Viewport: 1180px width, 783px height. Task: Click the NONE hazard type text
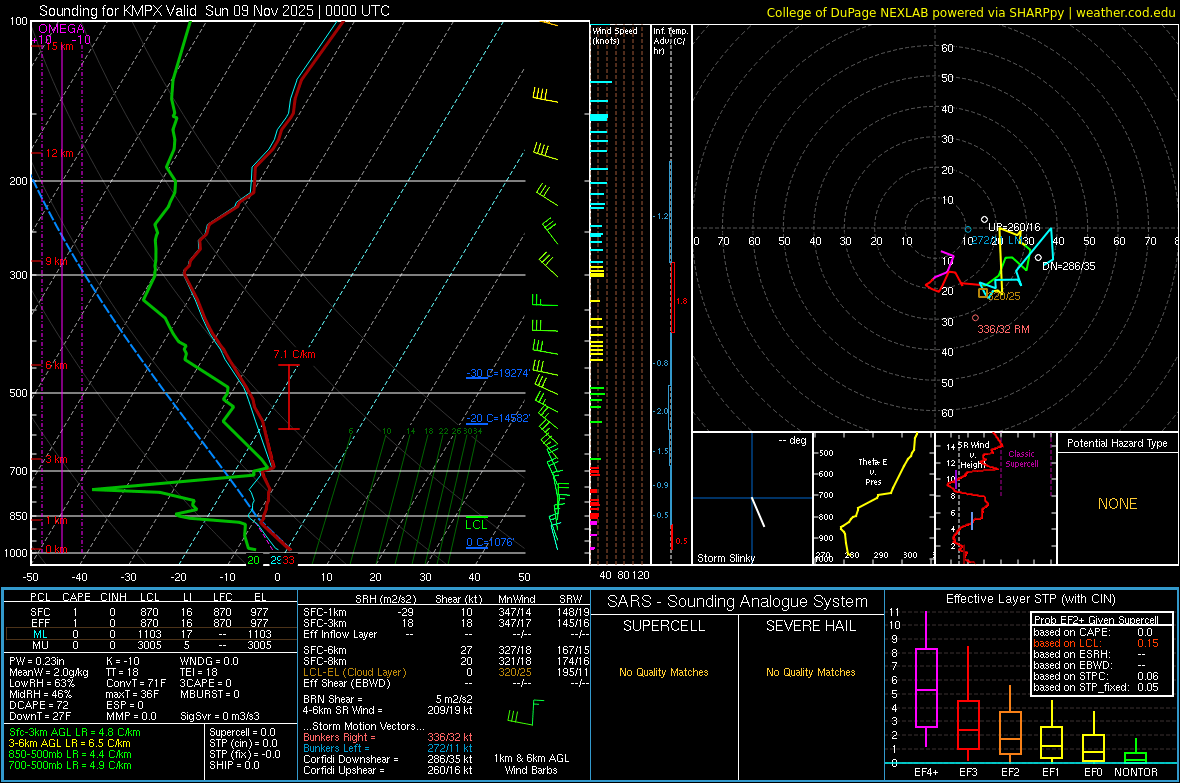1118,504
